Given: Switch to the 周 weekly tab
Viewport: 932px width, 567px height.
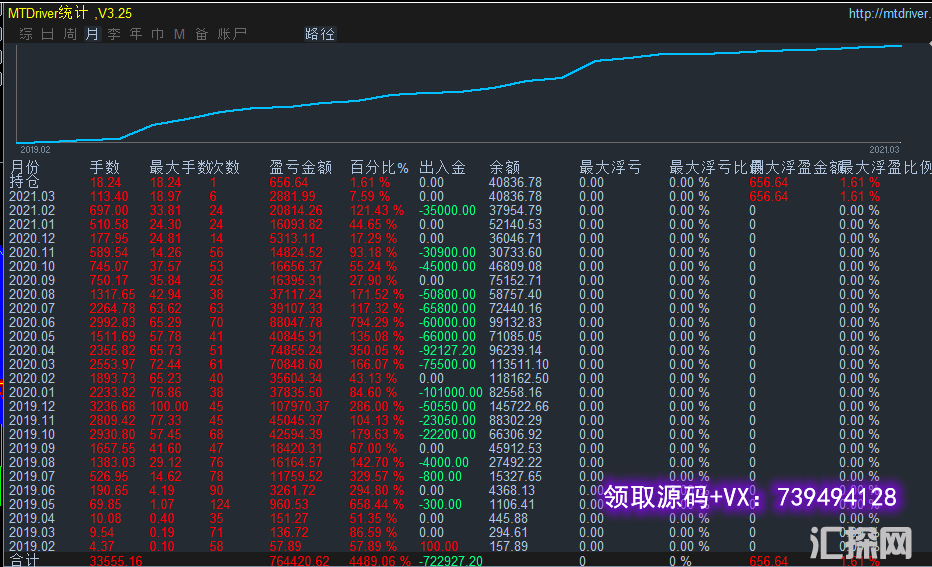Looking at the screenshot, I should [x=70, y=34].
